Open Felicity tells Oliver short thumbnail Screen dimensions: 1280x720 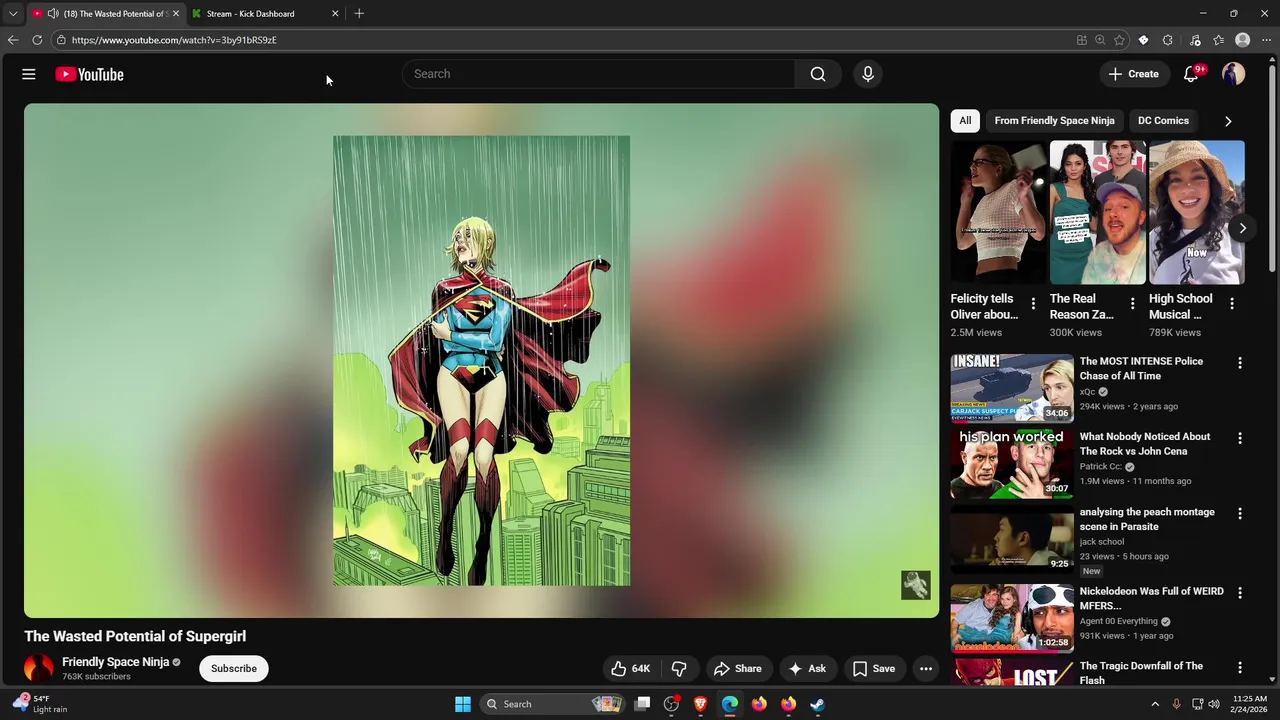(x=998, y=213)
